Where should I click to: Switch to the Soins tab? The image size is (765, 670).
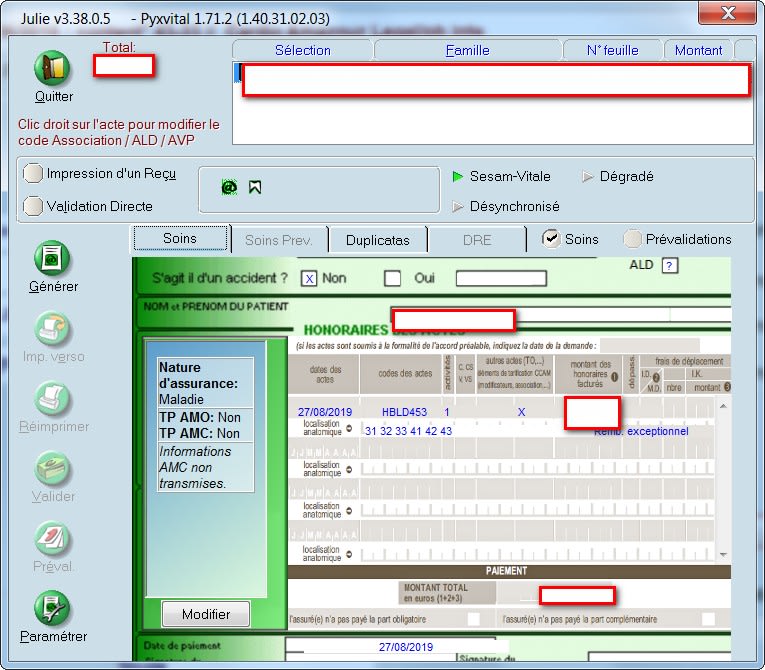[x=180, y=239]
